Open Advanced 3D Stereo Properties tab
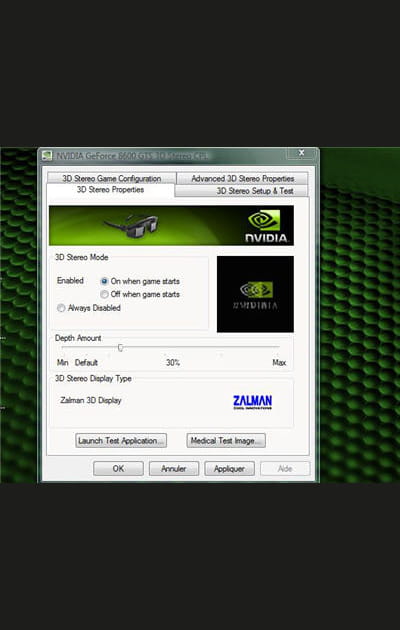 (x=242, y=178)
